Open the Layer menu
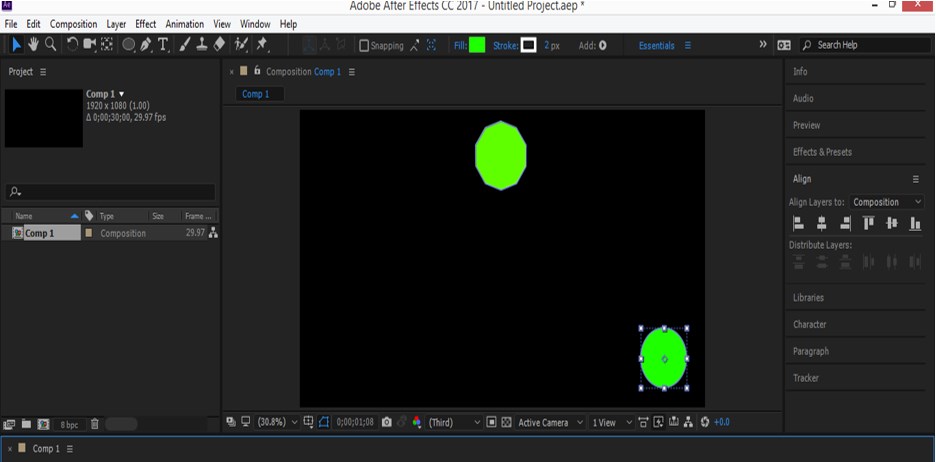Screen dimensions: 936x462 (x=116, y=24)
